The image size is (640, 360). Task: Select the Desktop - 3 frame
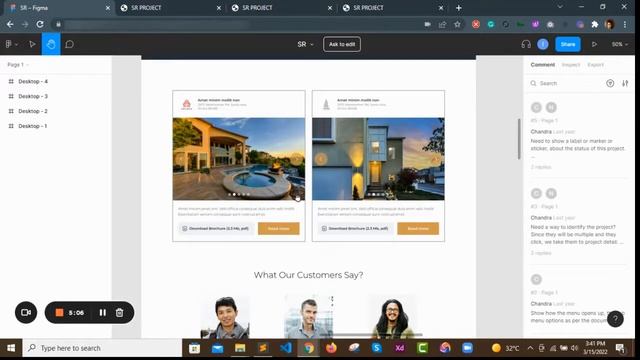coord(33,96)
